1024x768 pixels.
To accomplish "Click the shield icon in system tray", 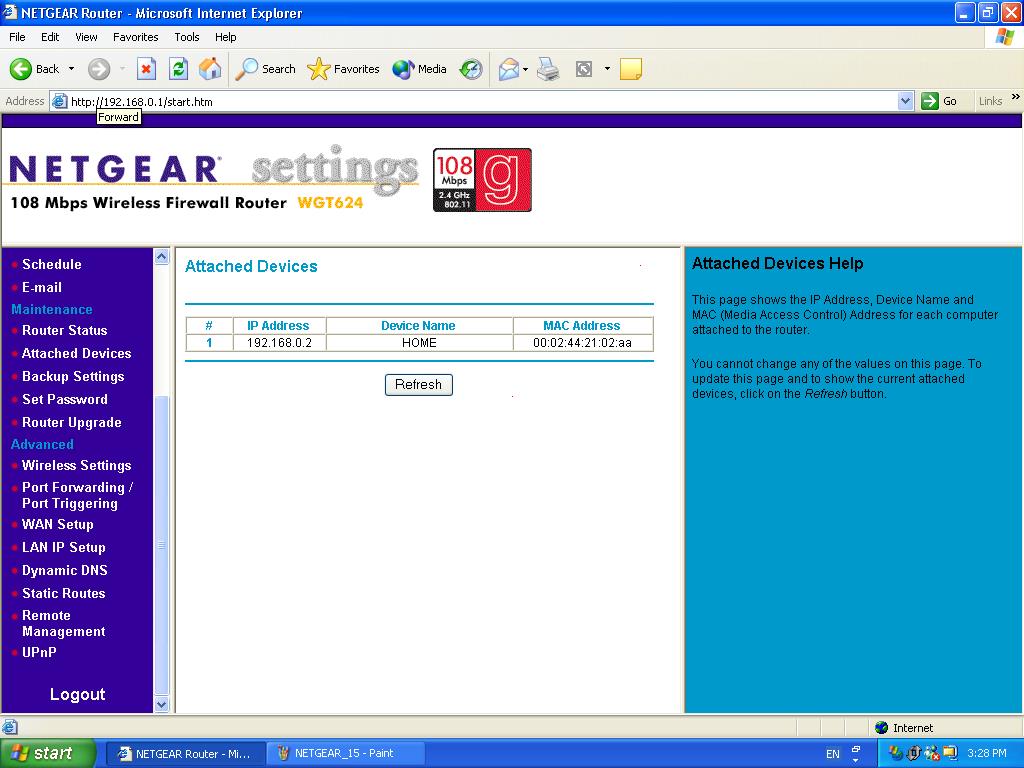I will click(x=914, y=753).
